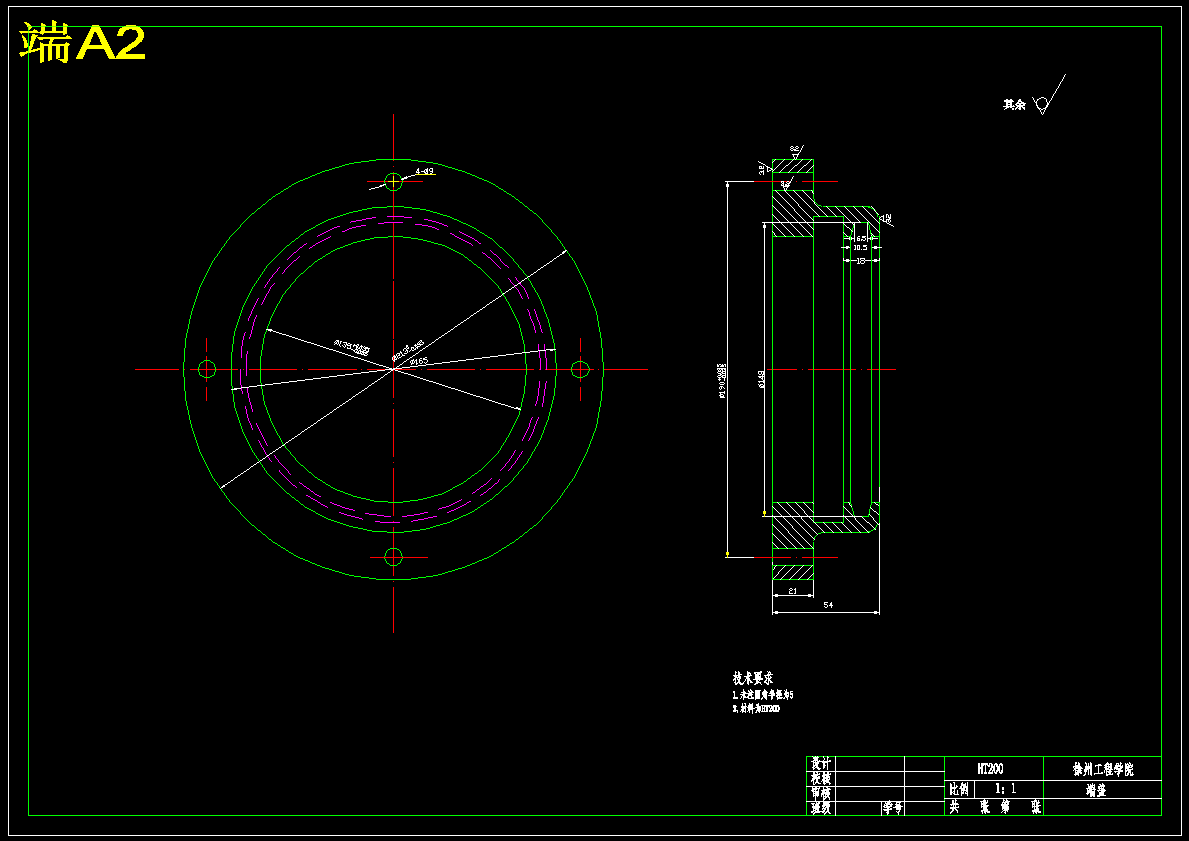Select the "技术要求" heading text
This screenshot has width=1189, height=841.
[752, 677]
